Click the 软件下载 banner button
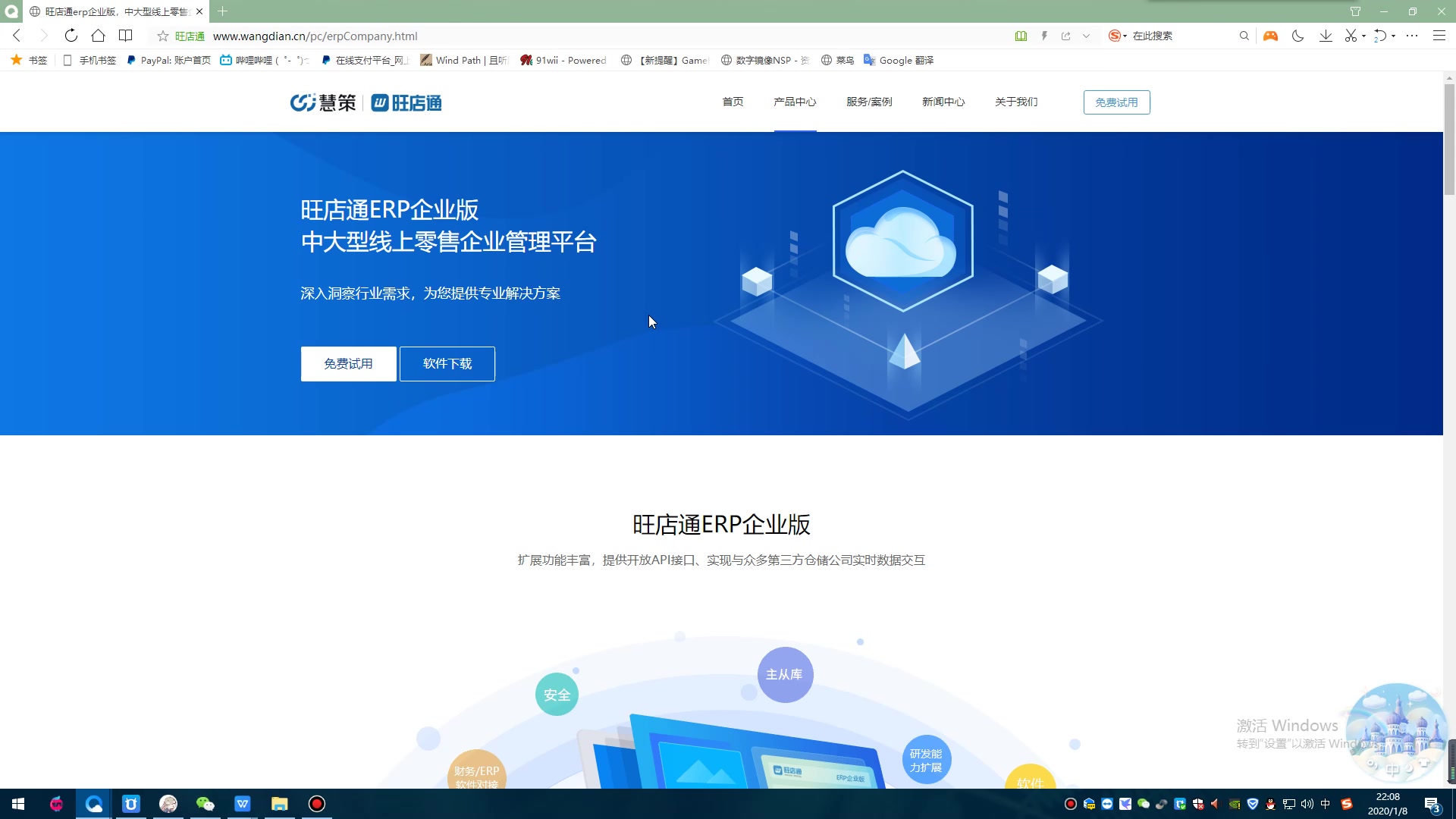1456x819 pixels. point(447,364)
